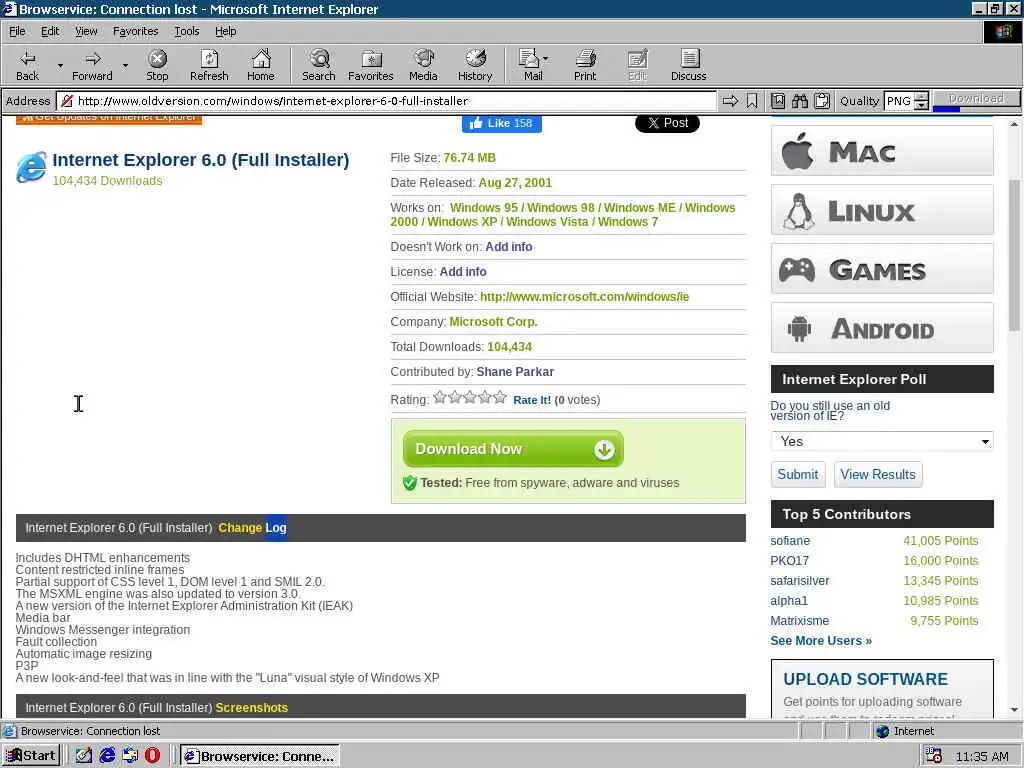
Task: Launch Opera from quick launch
Action: [152, 756]
